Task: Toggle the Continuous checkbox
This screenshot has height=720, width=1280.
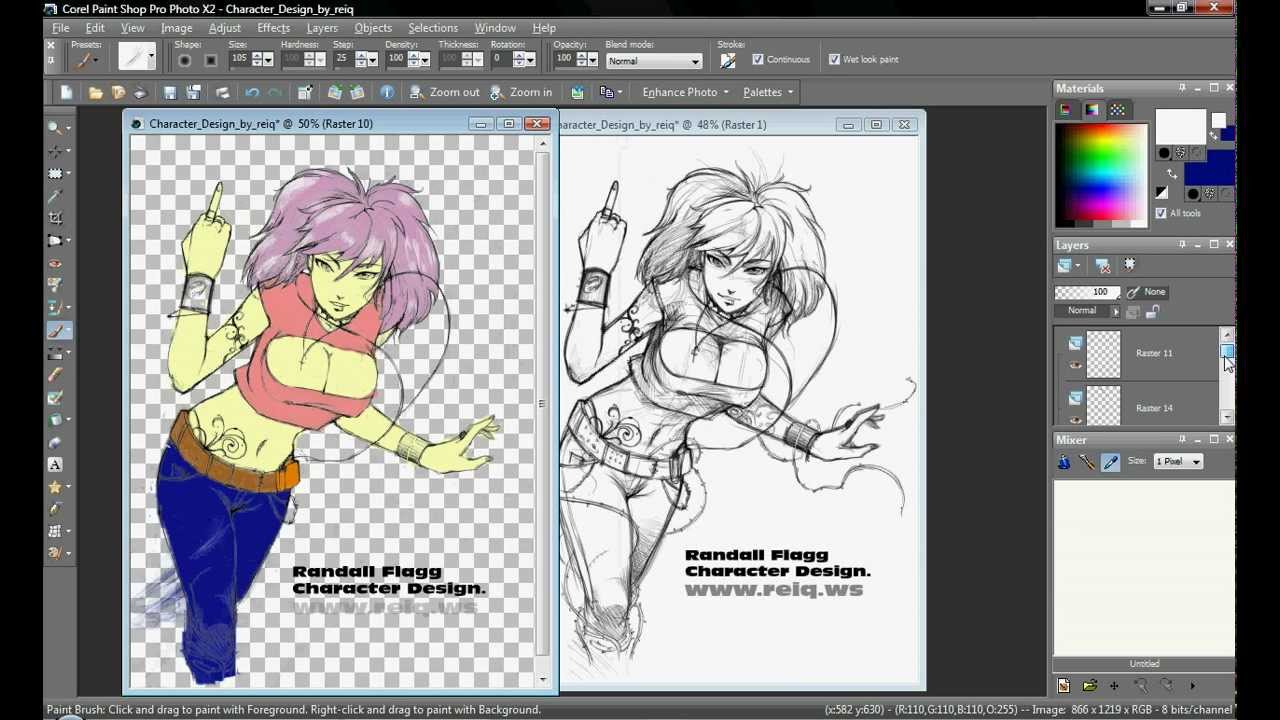Action: pos(757,59)
